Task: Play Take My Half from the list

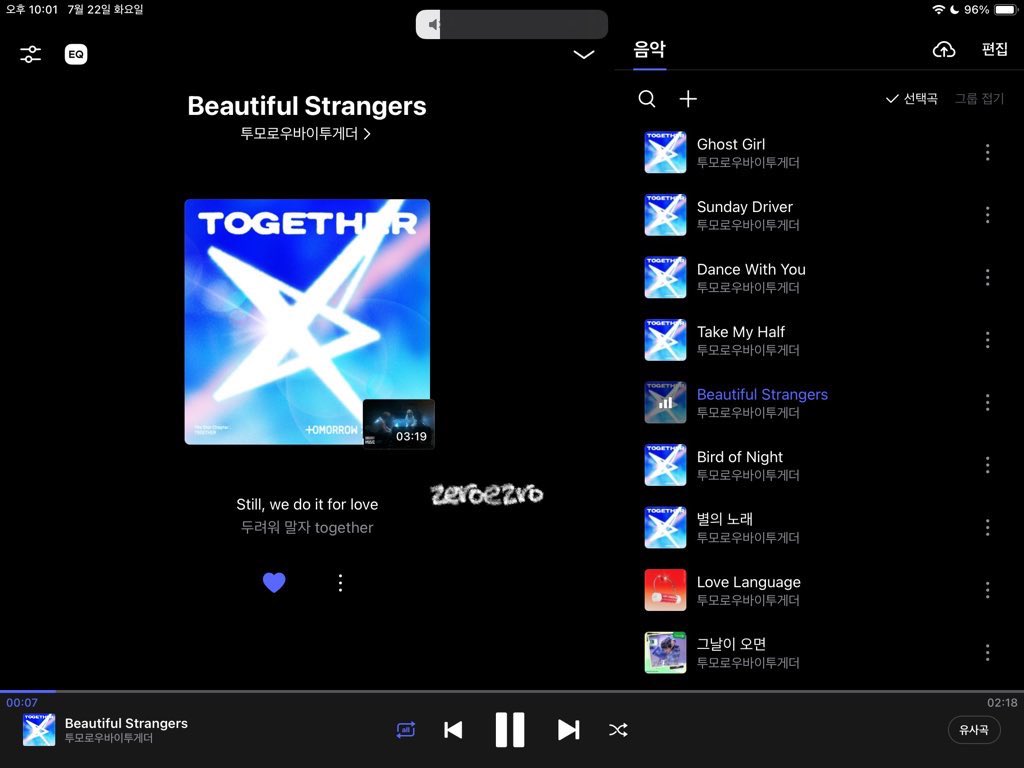Action: tap(819, 340)
